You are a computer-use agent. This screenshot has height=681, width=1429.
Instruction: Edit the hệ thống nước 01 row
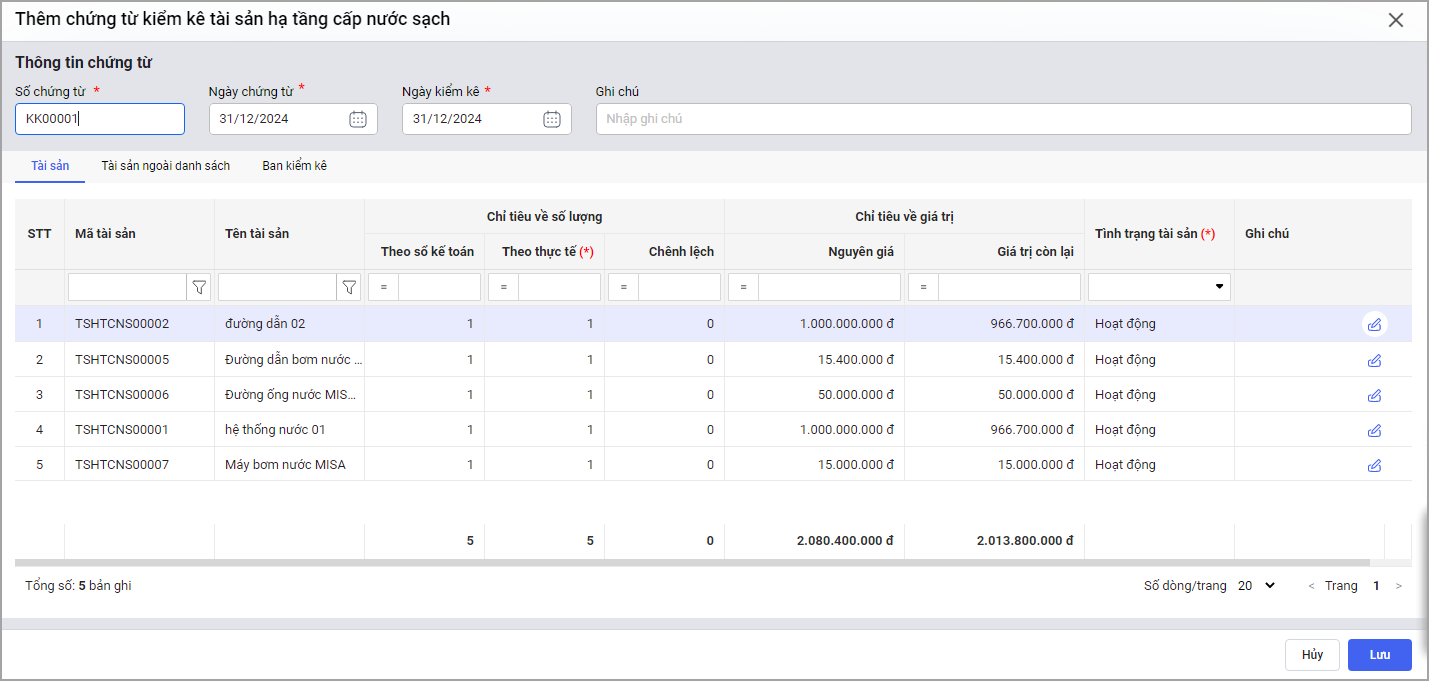[x=1374, y=430]
